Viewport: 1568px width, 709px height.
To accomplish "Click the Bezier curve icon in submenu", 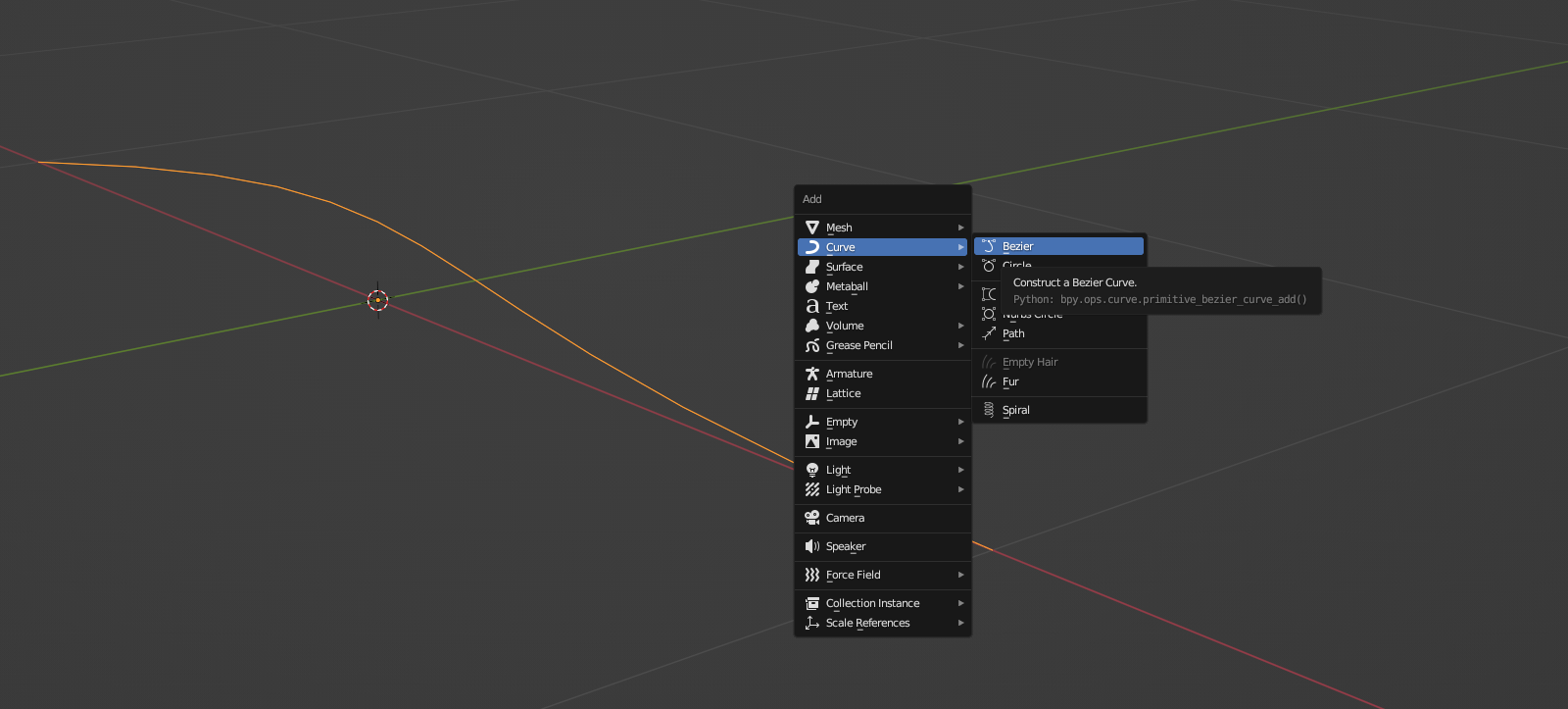I will coord(989,246).
